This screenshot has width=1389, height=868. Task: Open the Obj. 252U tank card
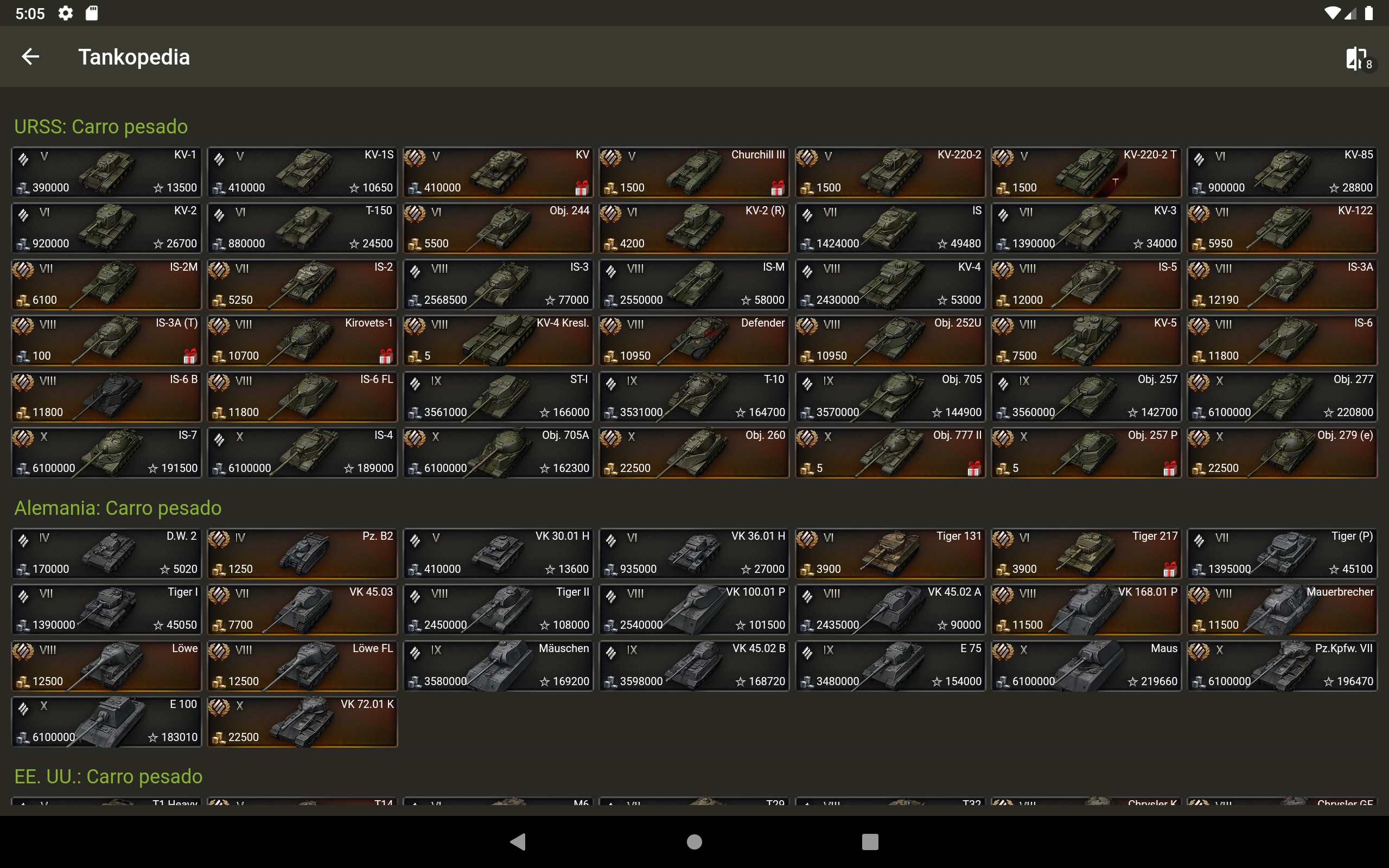coord(890,341)
